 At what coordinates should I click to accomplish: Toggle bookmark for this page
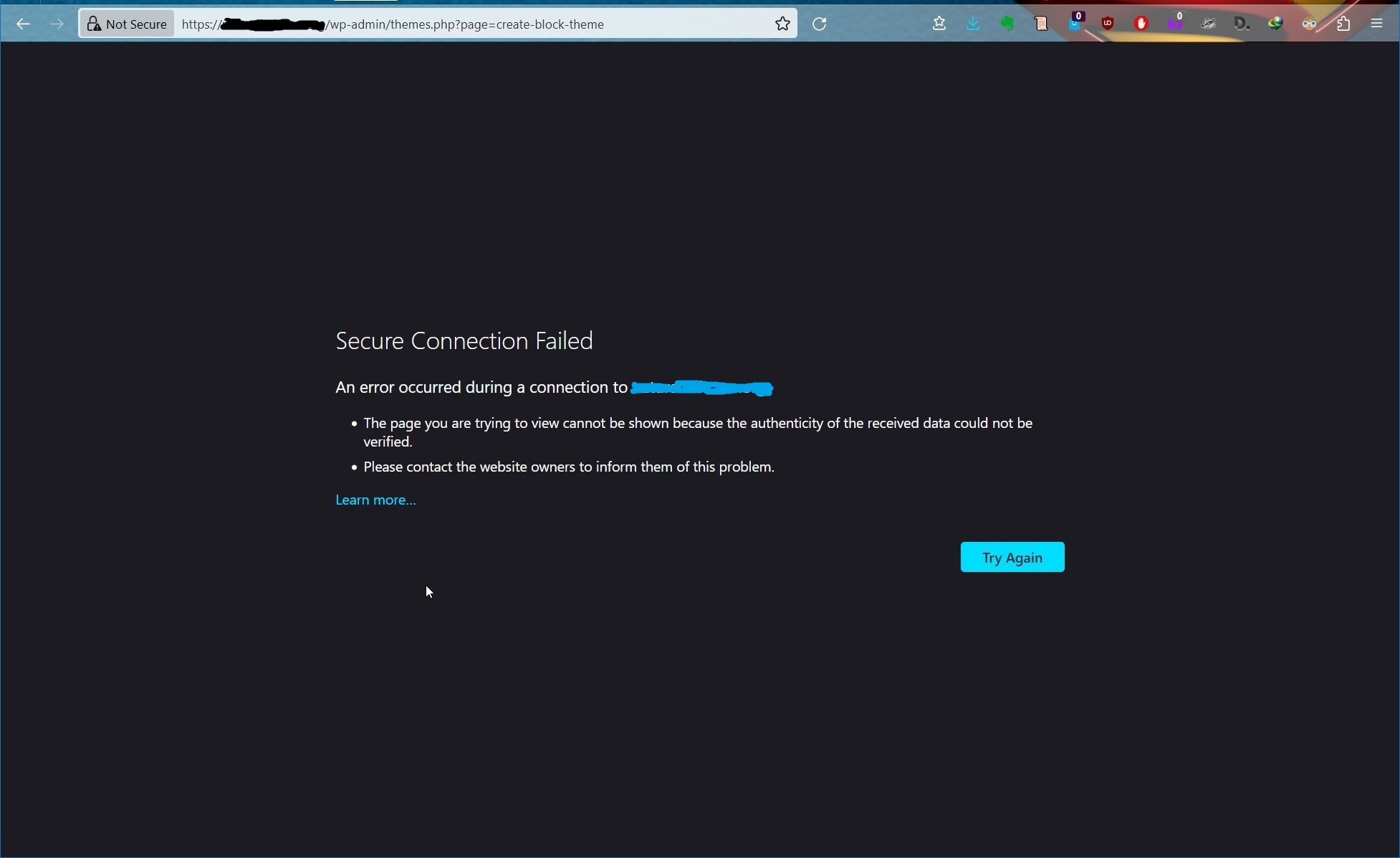[x=782, y=24]
